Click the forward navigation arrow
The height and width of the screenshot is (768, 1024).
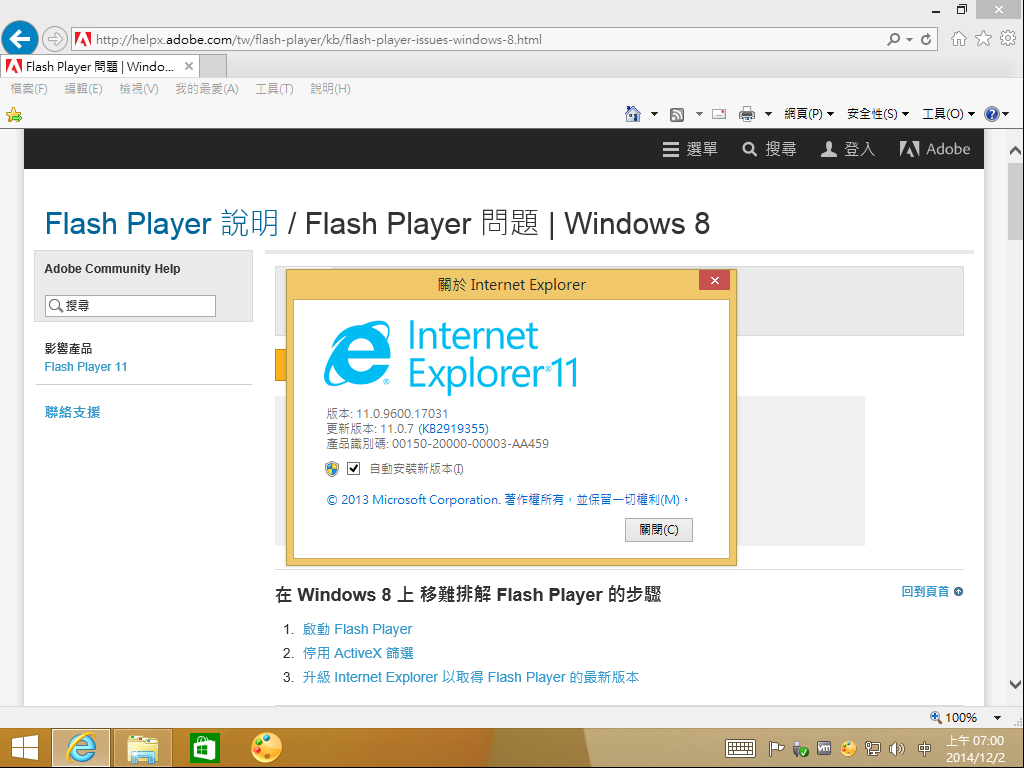(55, 39)
